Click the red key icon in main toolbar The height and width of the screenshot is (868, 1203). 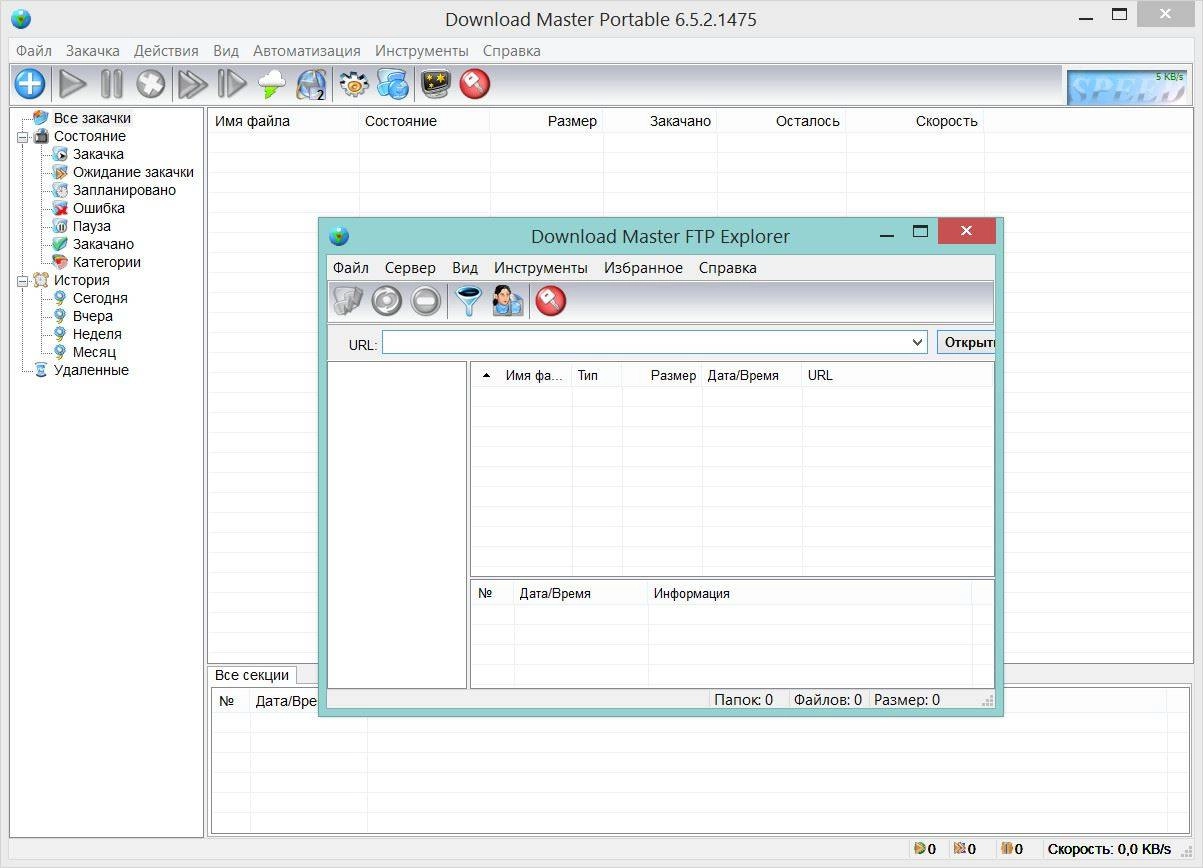click(x=474, y=84)
